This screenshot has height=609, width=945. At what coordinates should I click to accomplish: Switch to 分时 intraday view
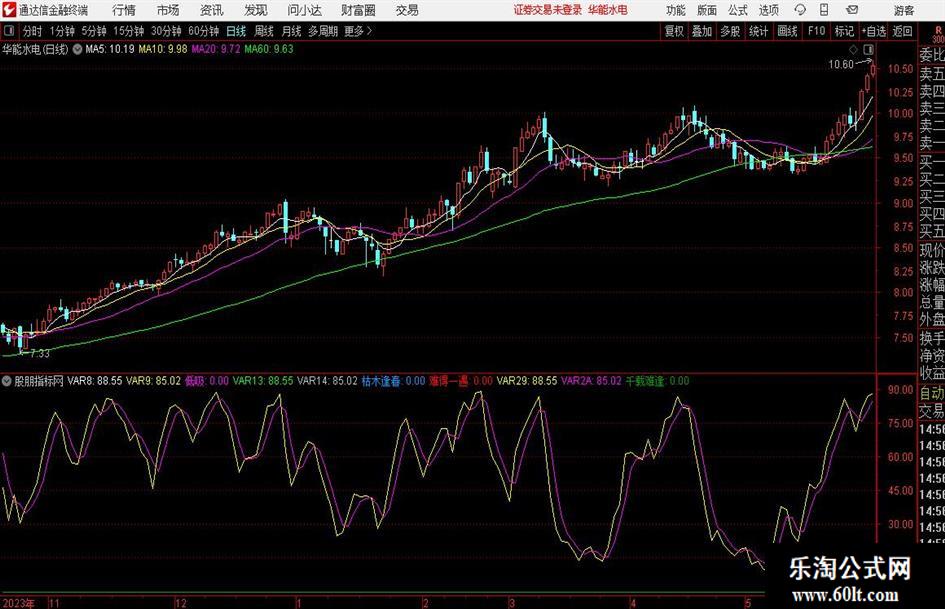point(33,31)
